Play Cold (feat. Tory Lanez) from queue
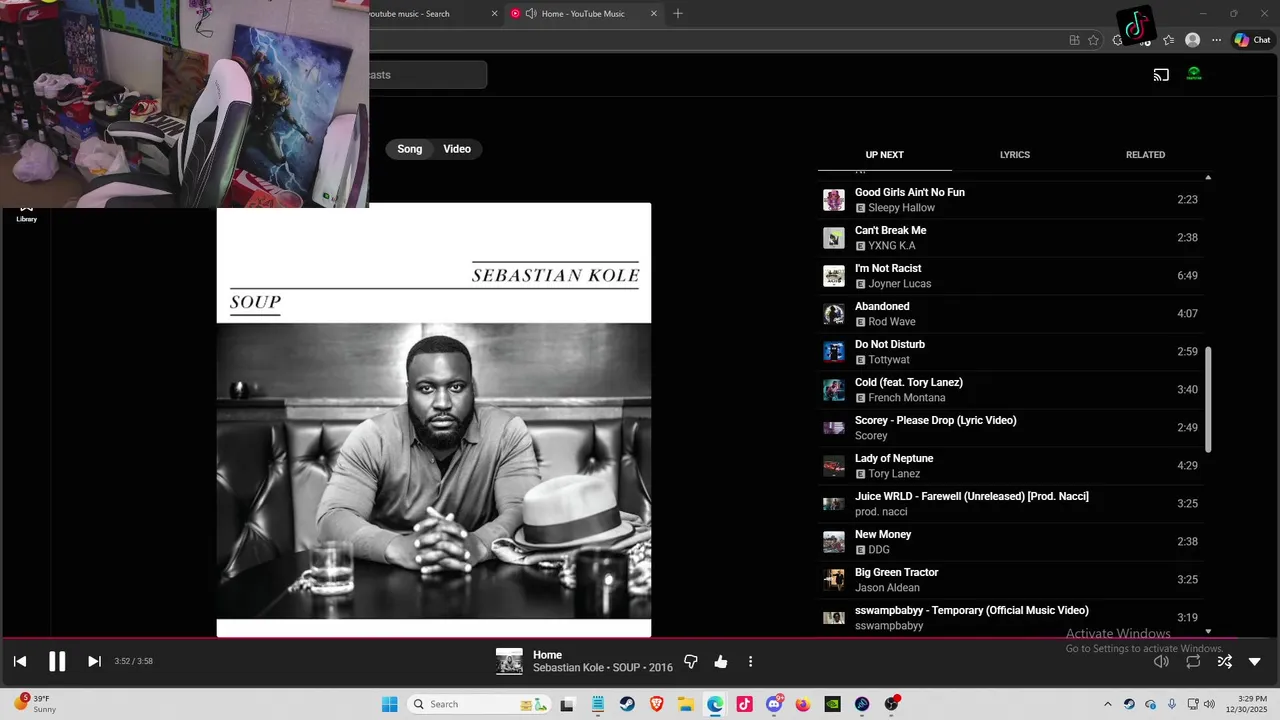The width and height of the screenshot is (1280, 720). pos(1010,390)
